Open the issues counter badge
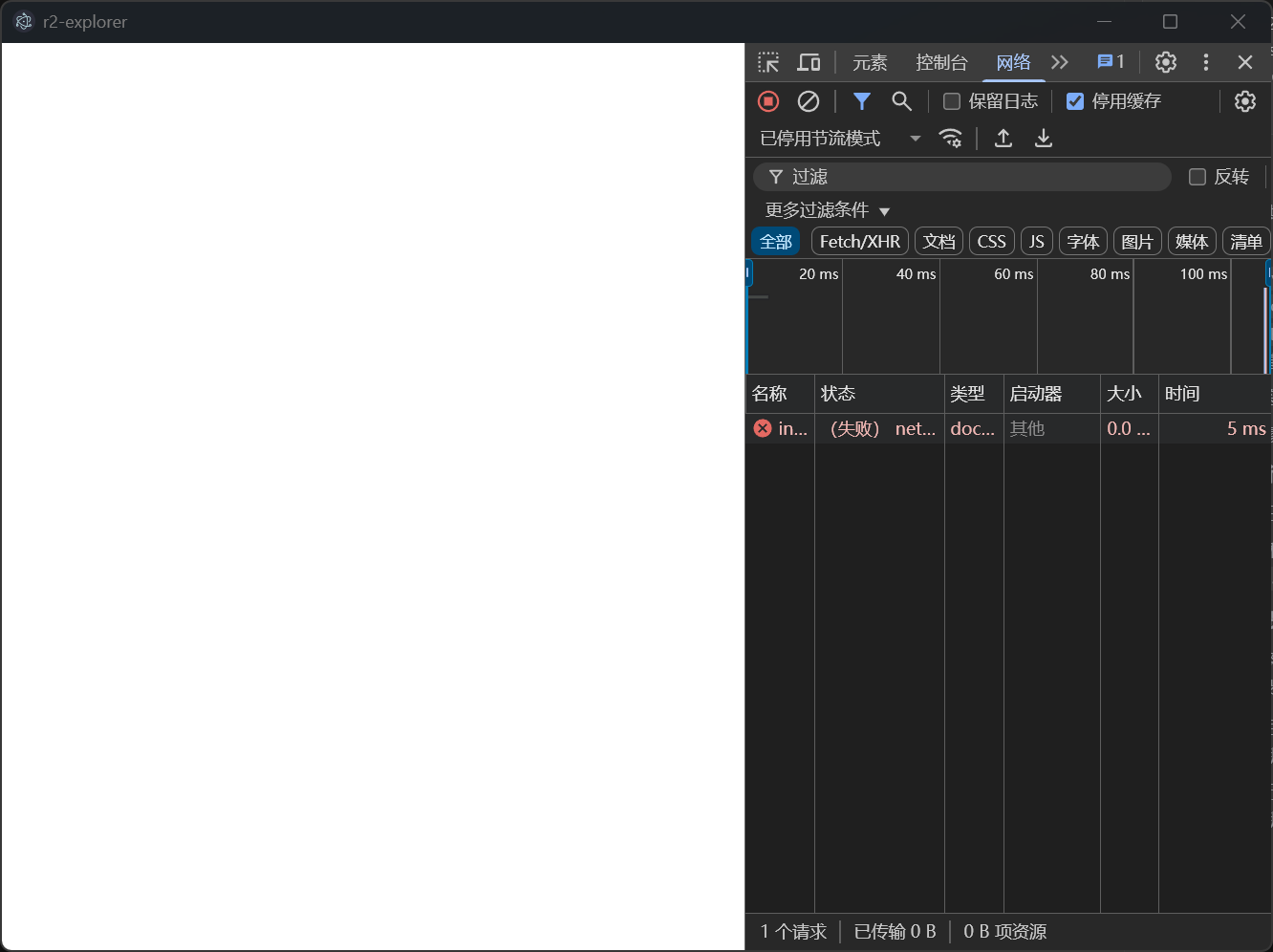The width and height of the screenshot is (1273, 952). 1111,62
